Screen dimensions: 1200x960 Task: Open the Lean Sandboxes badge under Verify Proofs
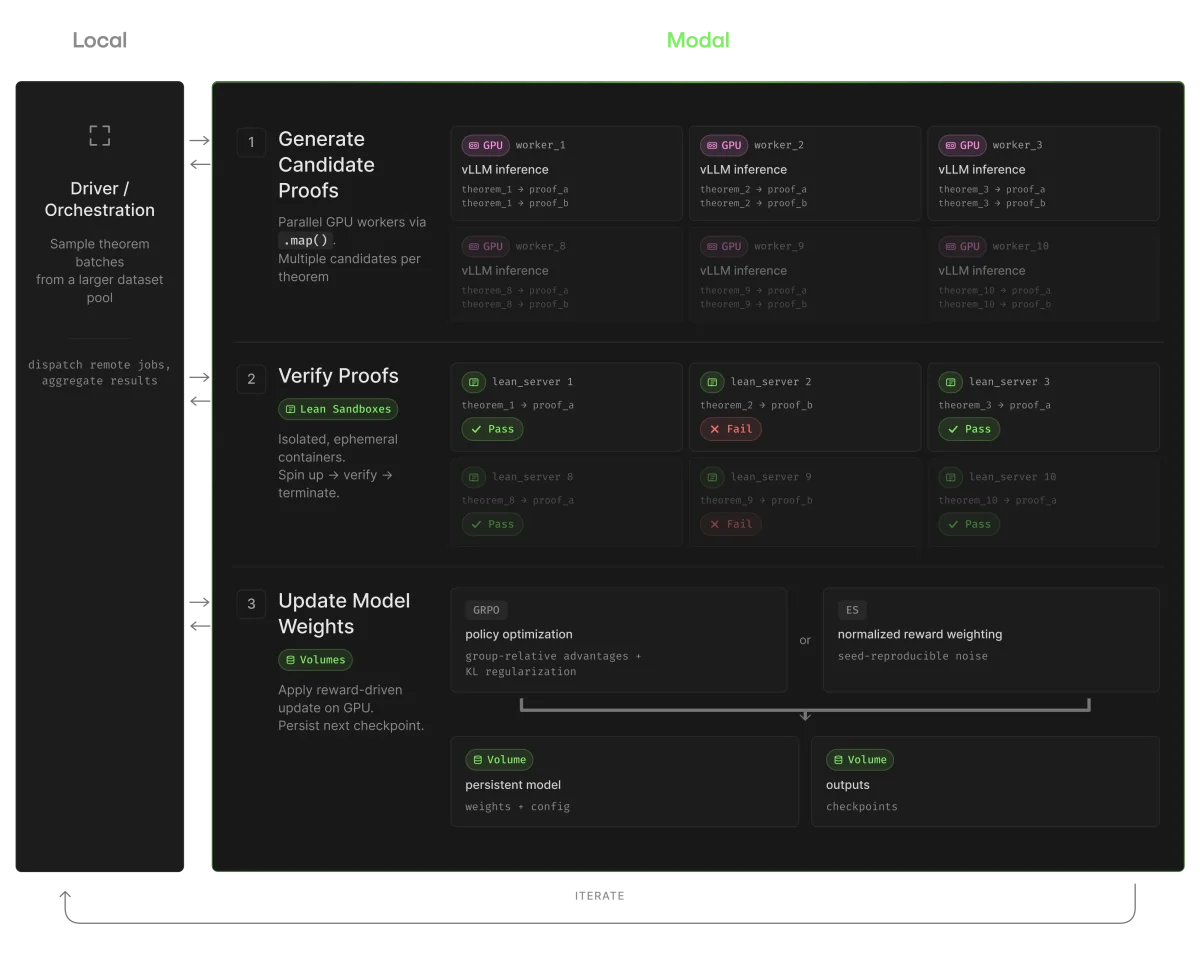tap(338, 409)
